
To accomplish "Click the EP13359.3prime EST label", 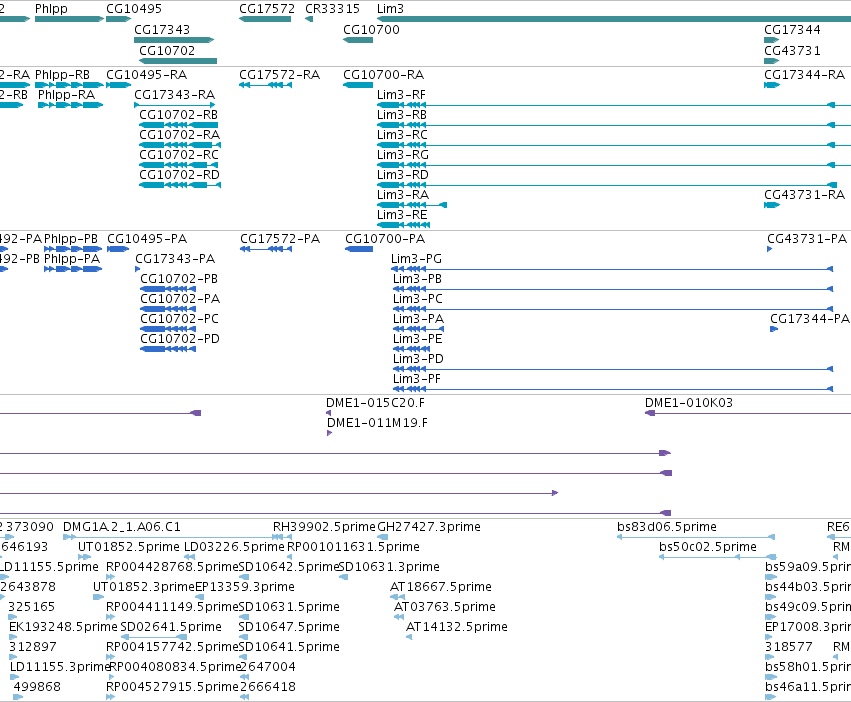I will 245,587.
